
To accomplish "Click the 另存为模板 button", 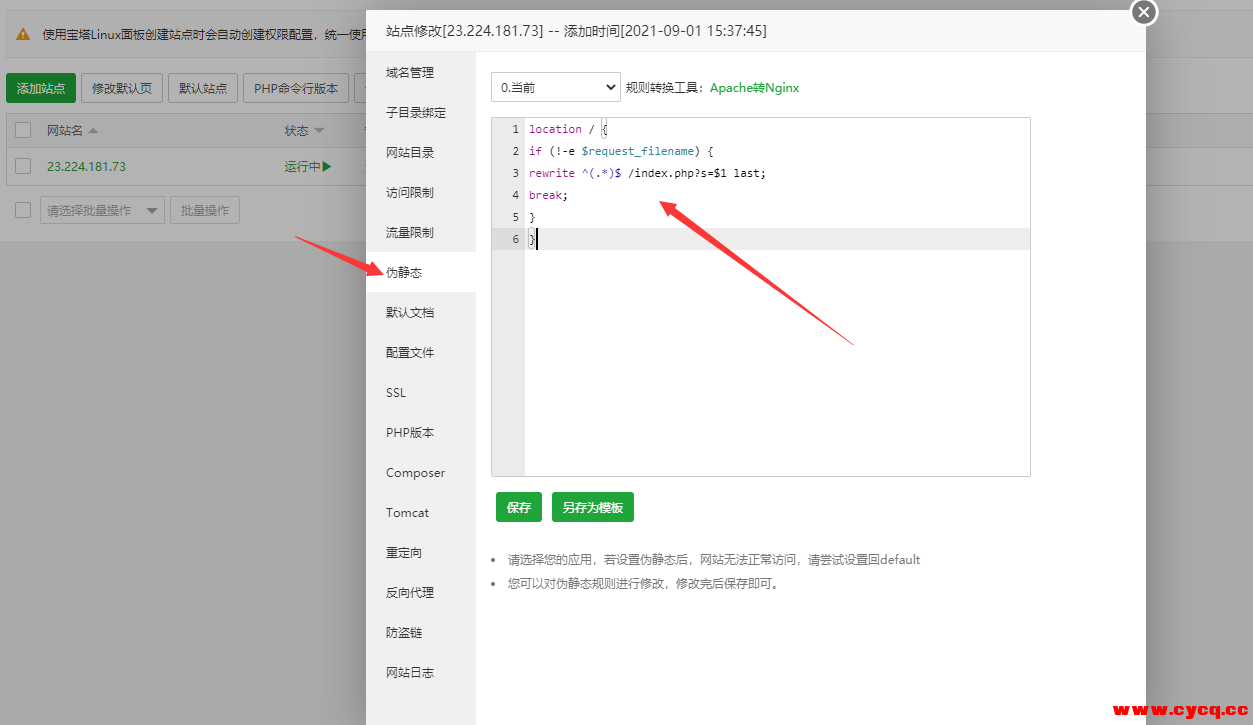I will click(592, 507).
